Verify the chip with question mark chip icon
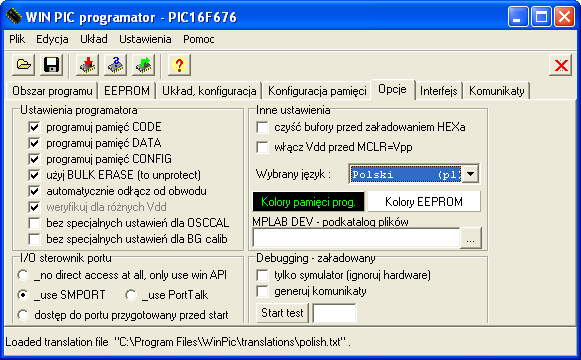Image resolution: width=581 pixels, height=360 pixels. pos(116,65)
